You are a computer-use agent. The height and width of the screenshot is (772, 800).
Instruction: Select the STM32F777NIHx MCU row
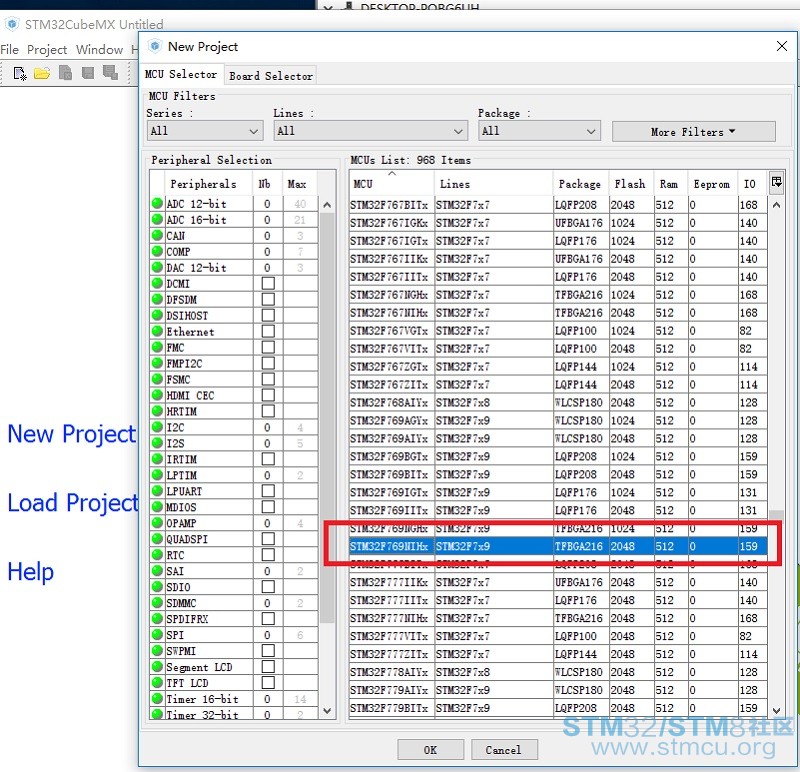[558, 618]
